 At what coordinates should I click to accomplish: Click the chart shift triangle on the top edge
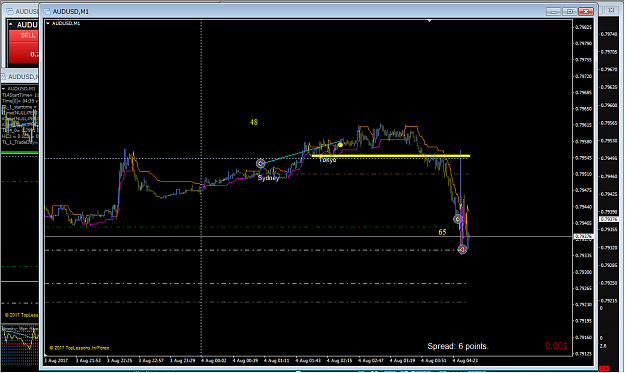(429, 20)
